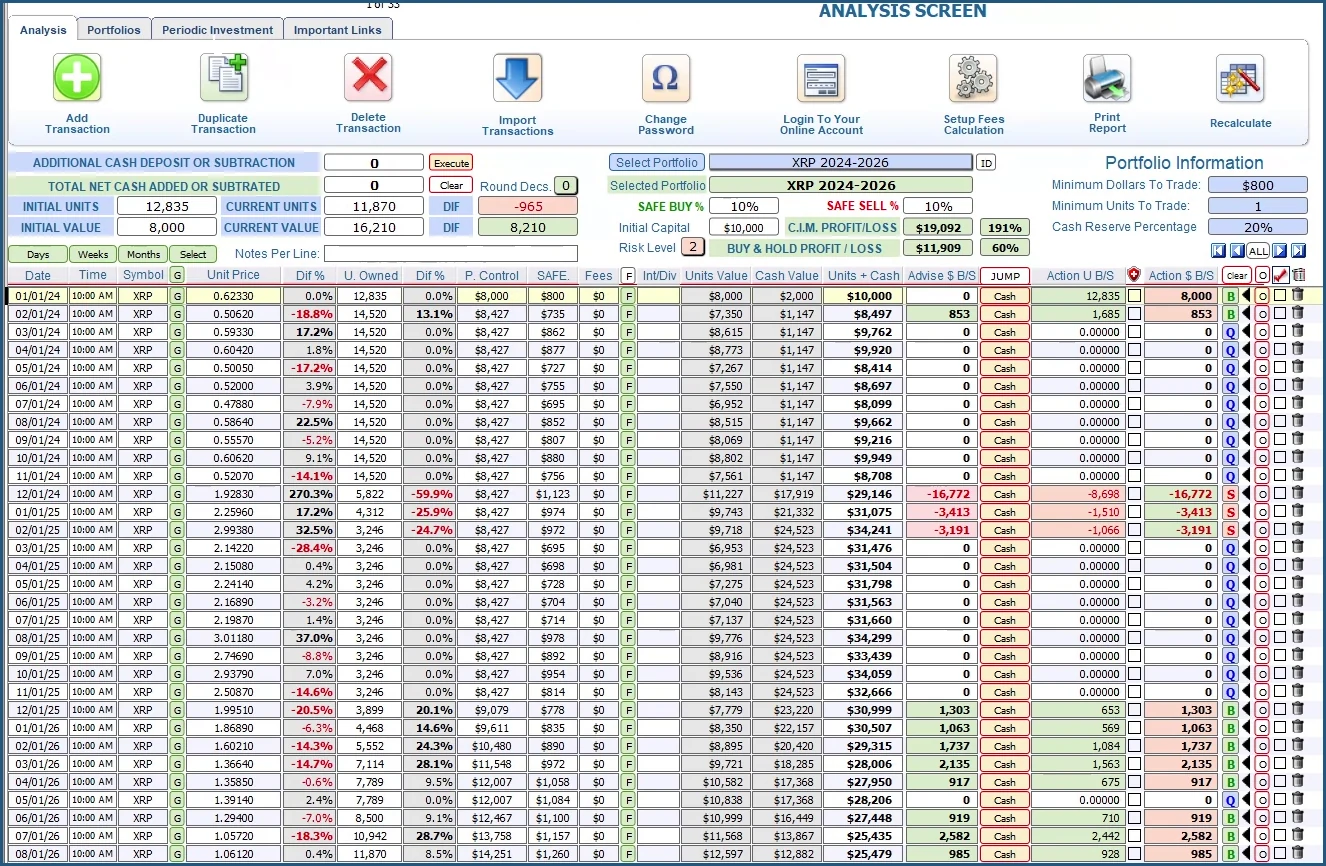Click the Cash selector in 03/01/24 row
Viewport: 1326px width, 866px height.
1005,332
